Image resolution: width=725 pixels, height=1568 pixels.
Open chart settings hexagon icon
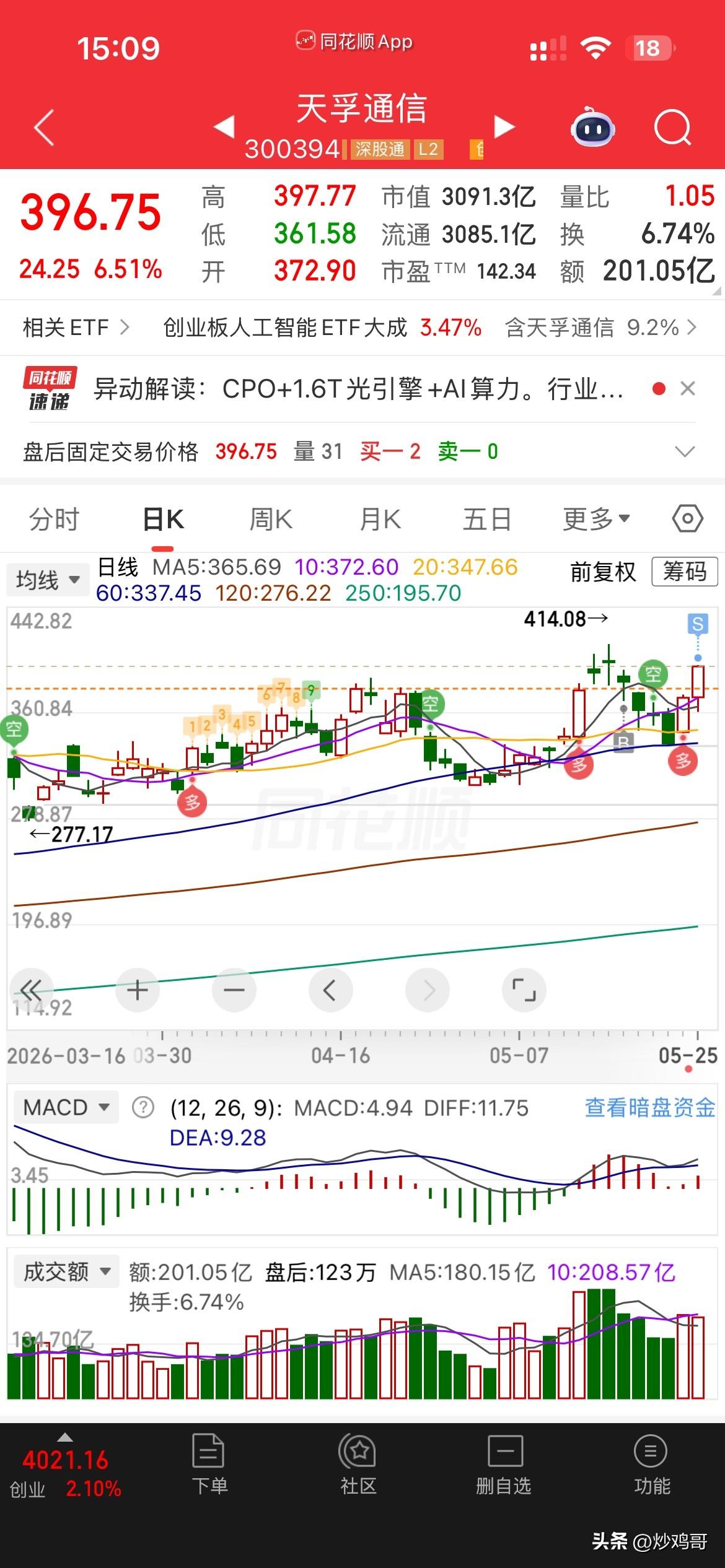point(688,518)
